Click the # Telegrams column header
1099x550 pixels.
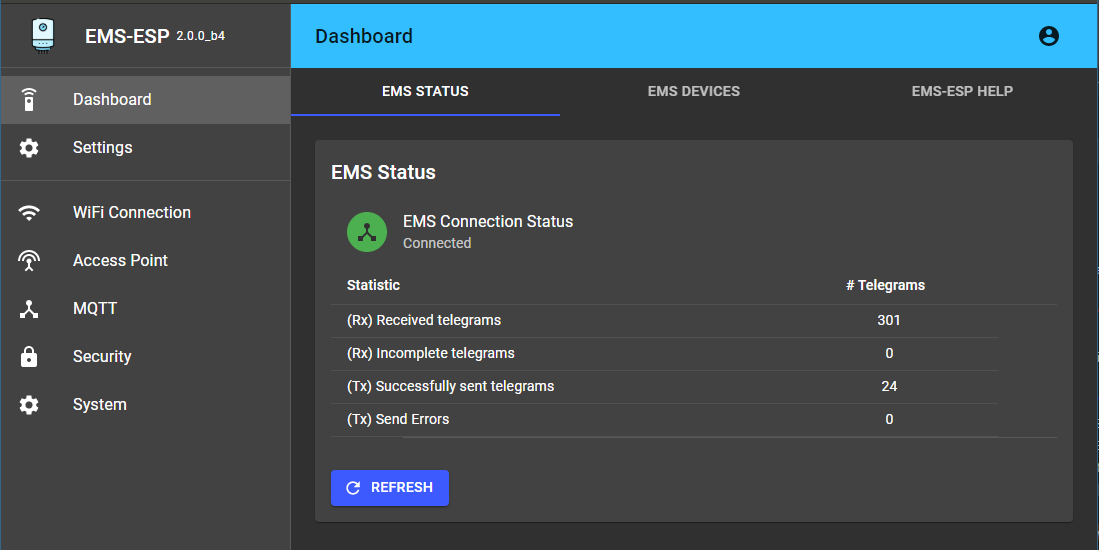click(885, 285)
